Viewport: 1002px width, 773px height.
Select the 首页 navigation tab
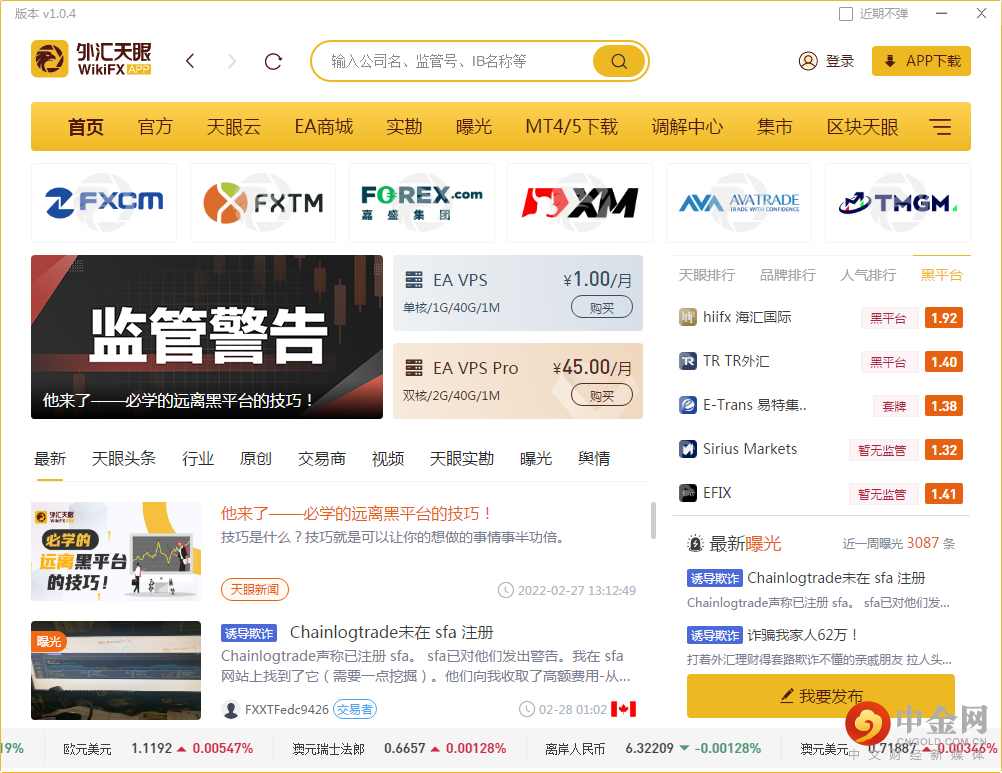pyautogui.click(x=86, y=127)
